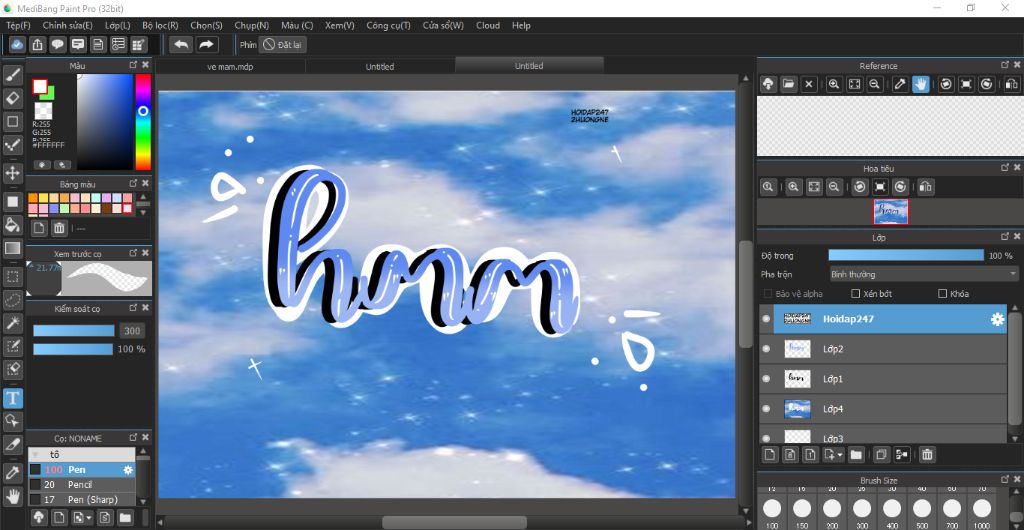Click the cloud save icon in toolbar
1024x530 pixels.
[x=18, y=44]
